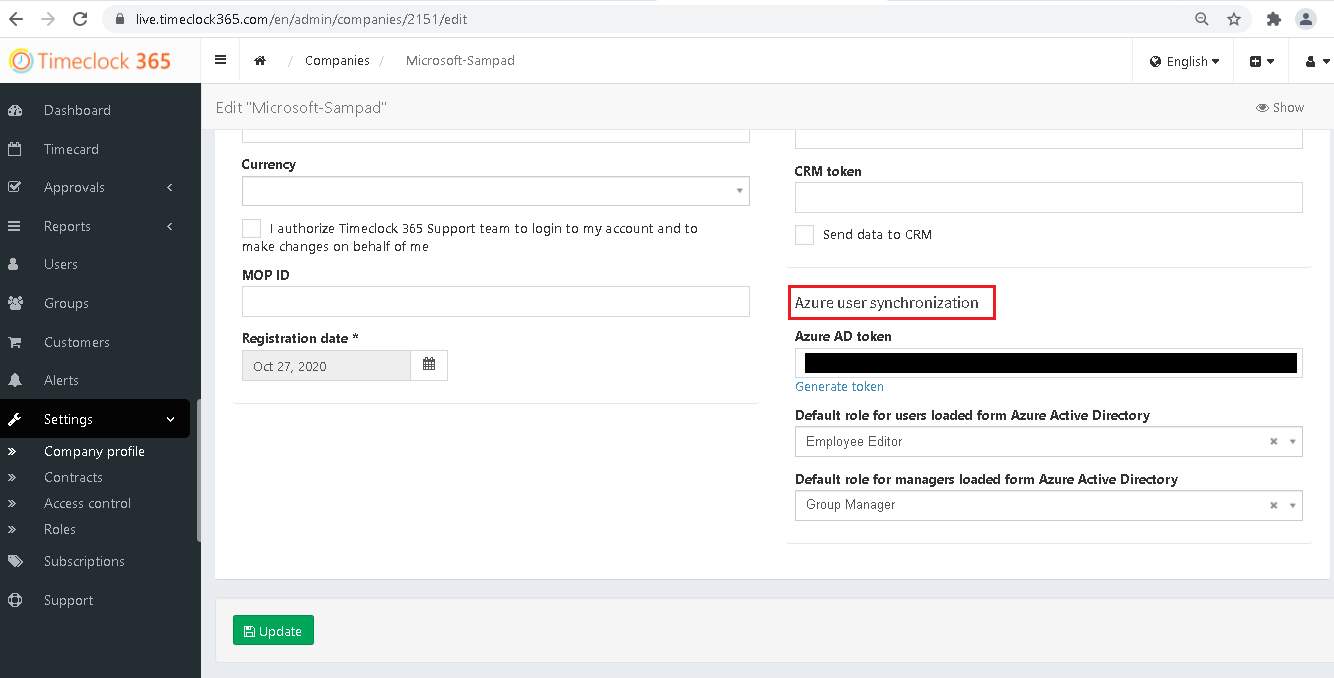1334x678 pixels.
Task: Reload the page with refresh icon
Action: click(x=81, y=19)
